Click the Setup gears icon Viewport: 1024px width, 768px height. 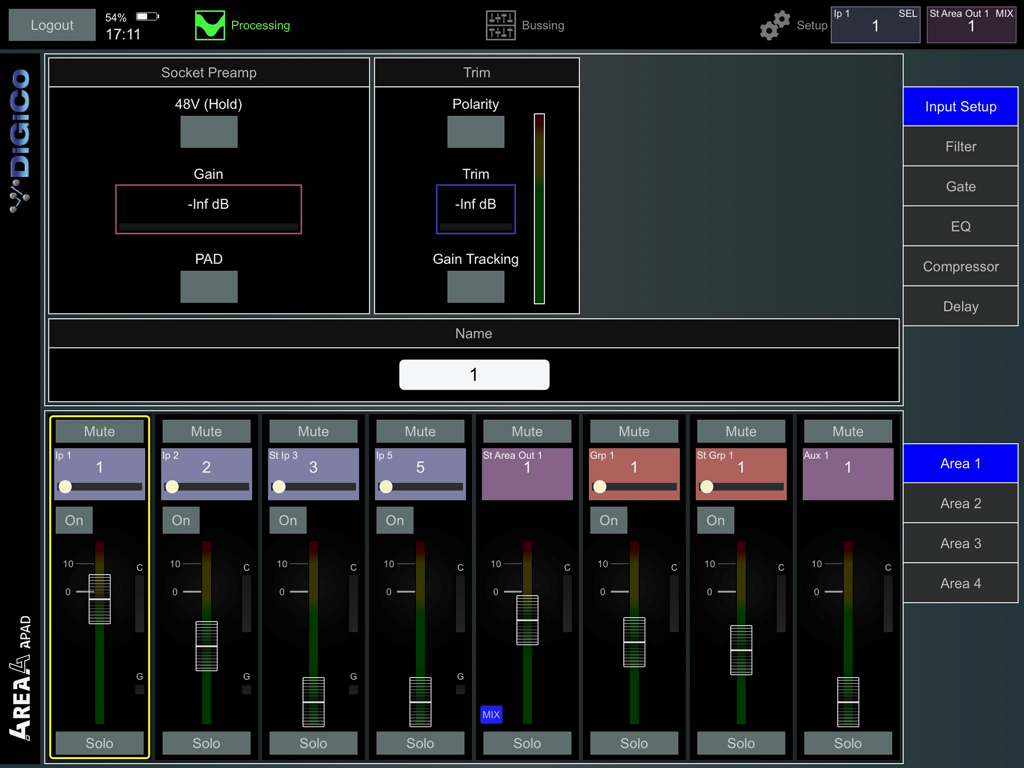tap(774, 24)
